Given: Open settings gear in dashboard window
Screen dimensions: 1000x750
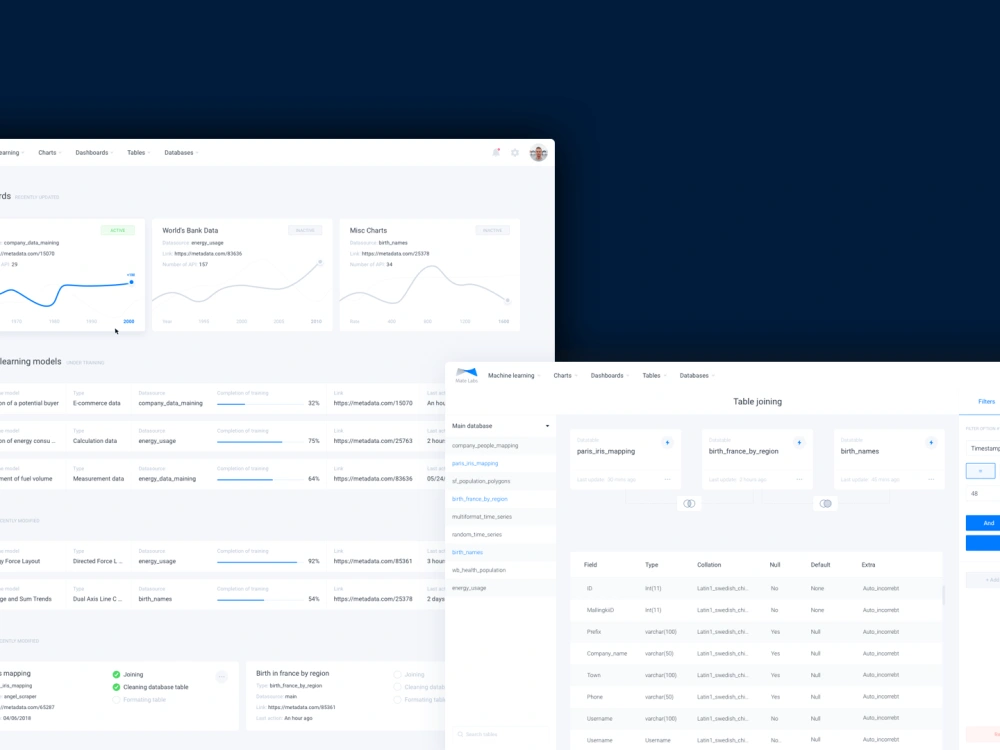Looking at the screenshot, I should [x=515, y=153].
